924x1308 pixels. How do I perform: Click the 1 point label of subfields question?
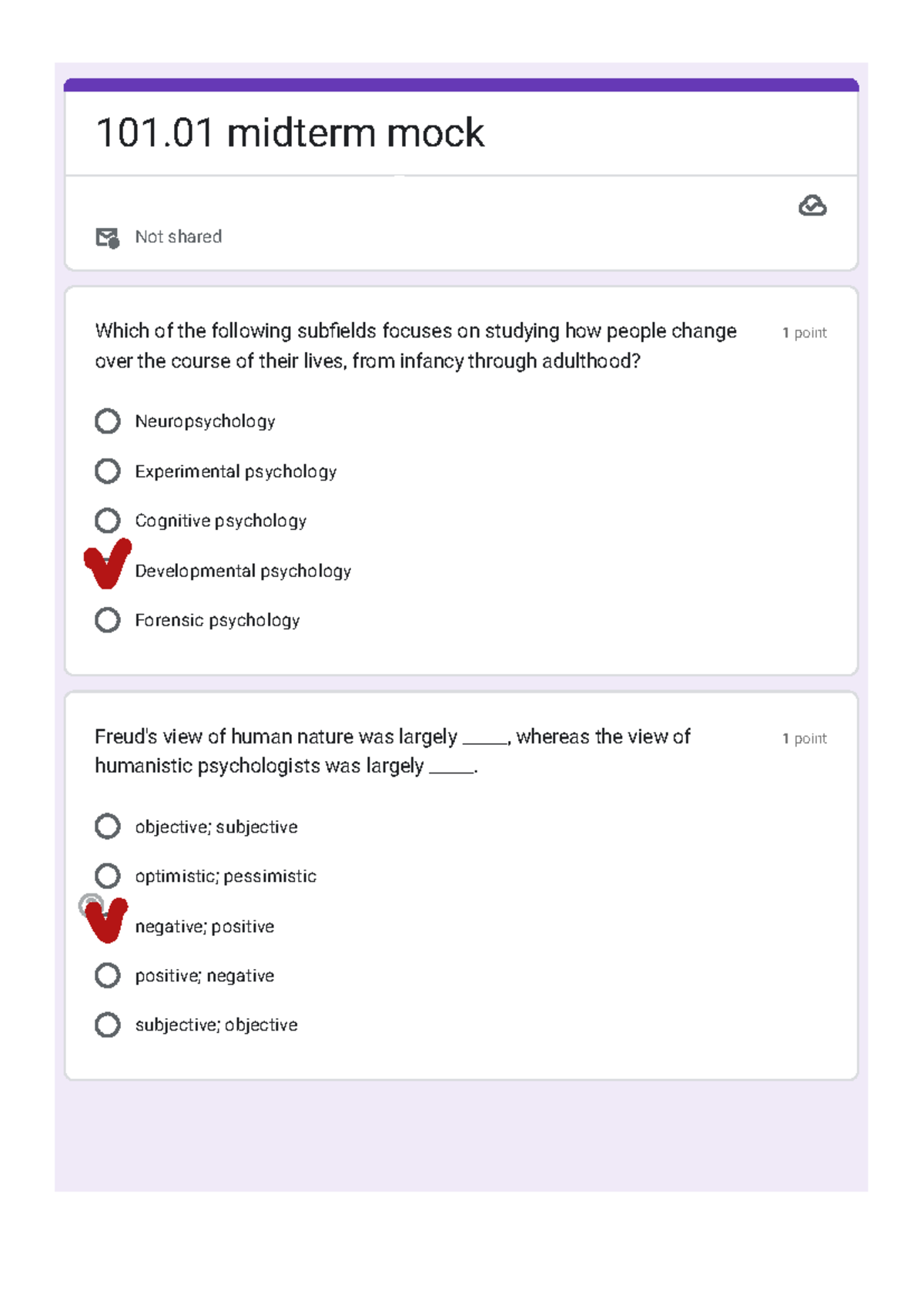point(804,333)
